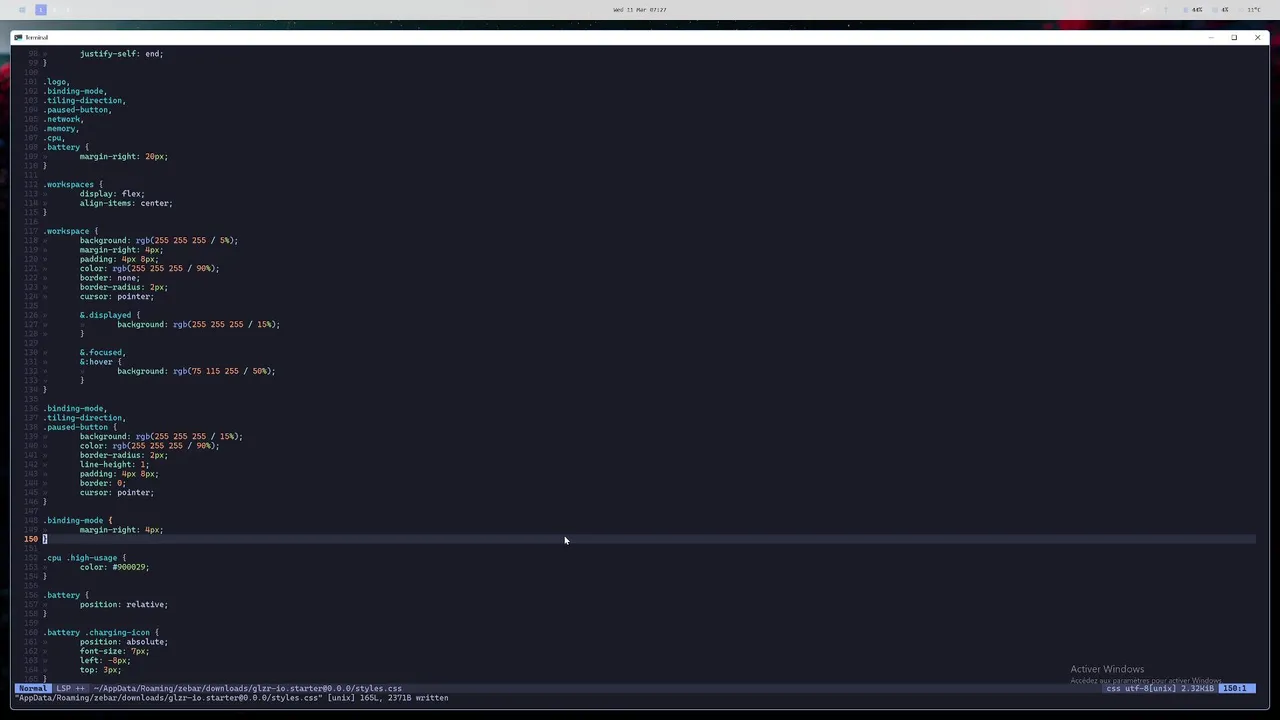Click the Normal mode indicator in statusline
The width and height of the screenshot is (1280, 720).
pyautogui.click(x=32, y=688)
